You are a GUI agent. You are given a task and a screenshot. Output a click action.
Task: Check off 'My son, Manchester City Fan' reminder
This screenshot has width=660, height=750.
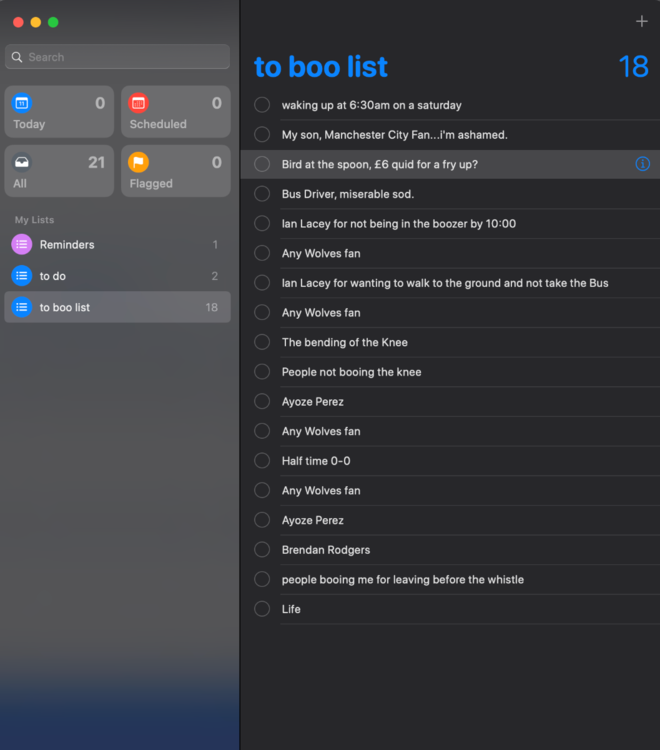pyautogui.click(x=262, y=134)
